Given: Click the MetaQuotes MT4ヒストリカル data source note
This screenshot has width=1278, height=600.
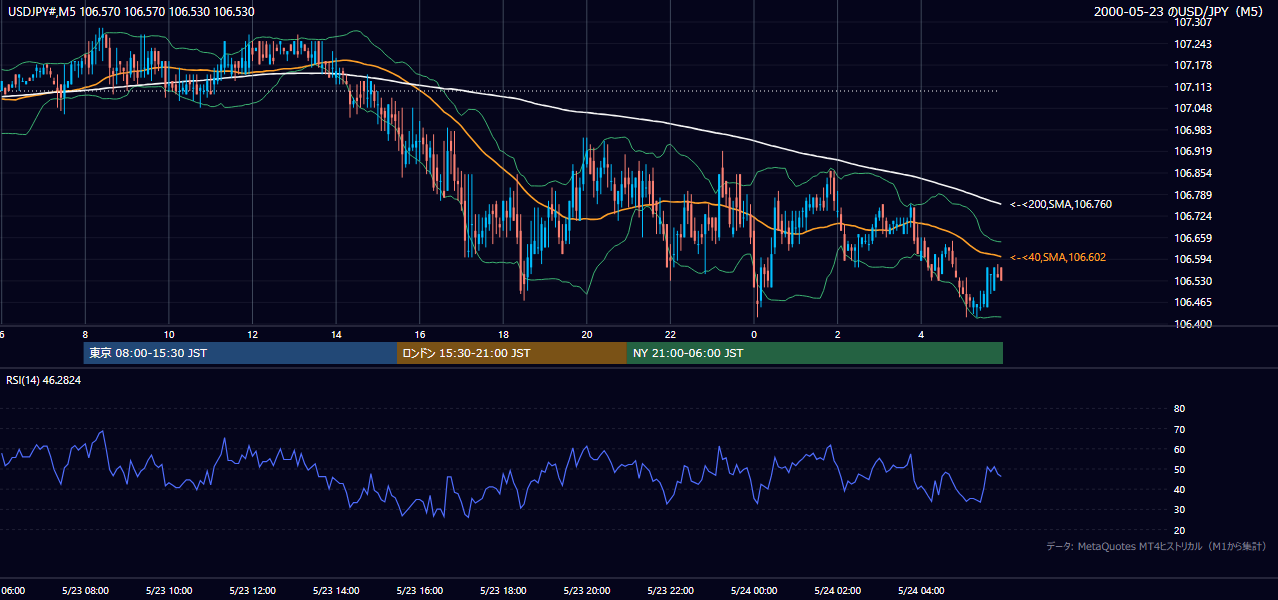Looking at the screenshot, I should pos(1156,546).
